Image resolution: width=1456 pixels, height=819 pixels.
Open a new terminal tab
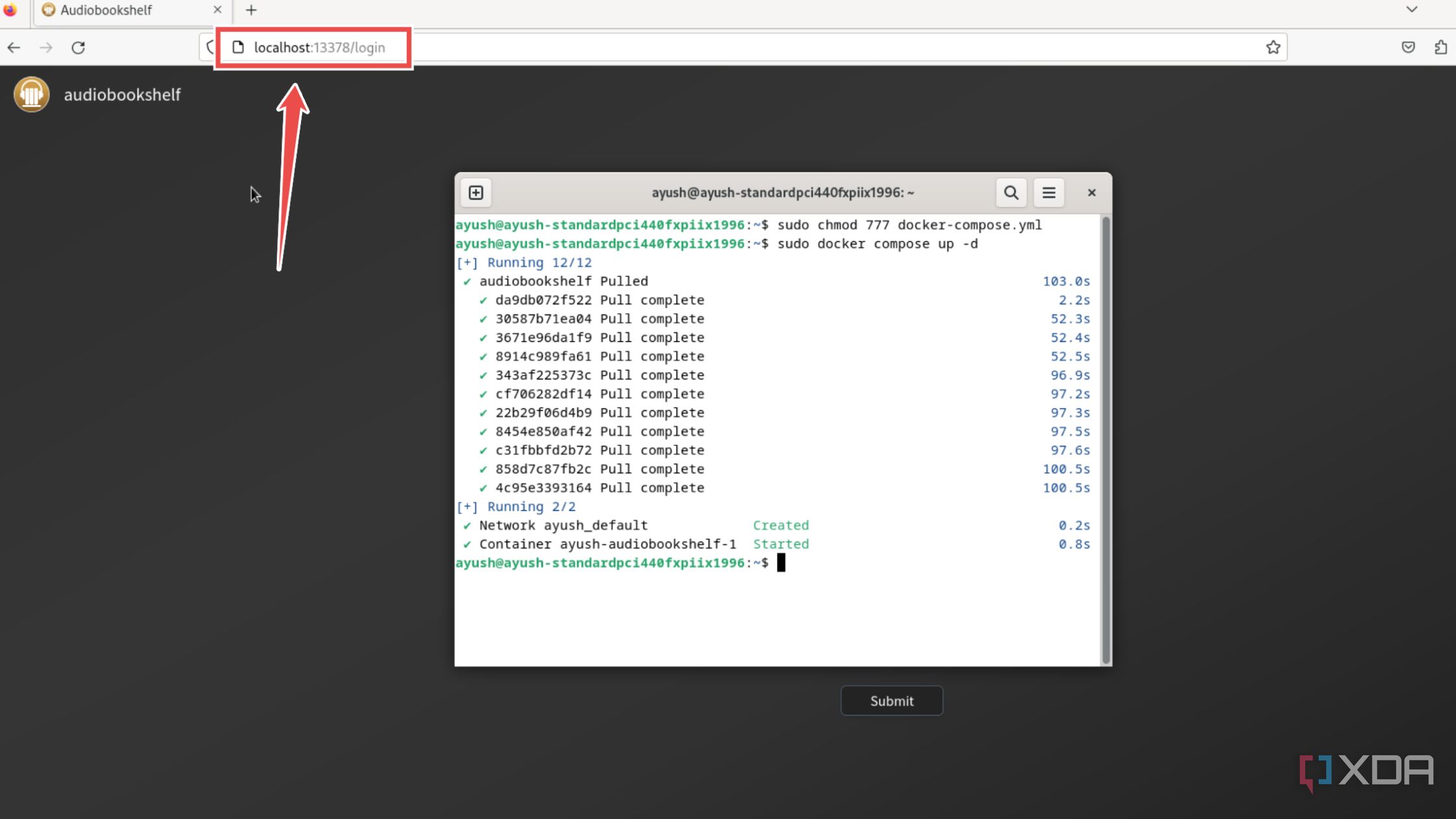point(476,192)
